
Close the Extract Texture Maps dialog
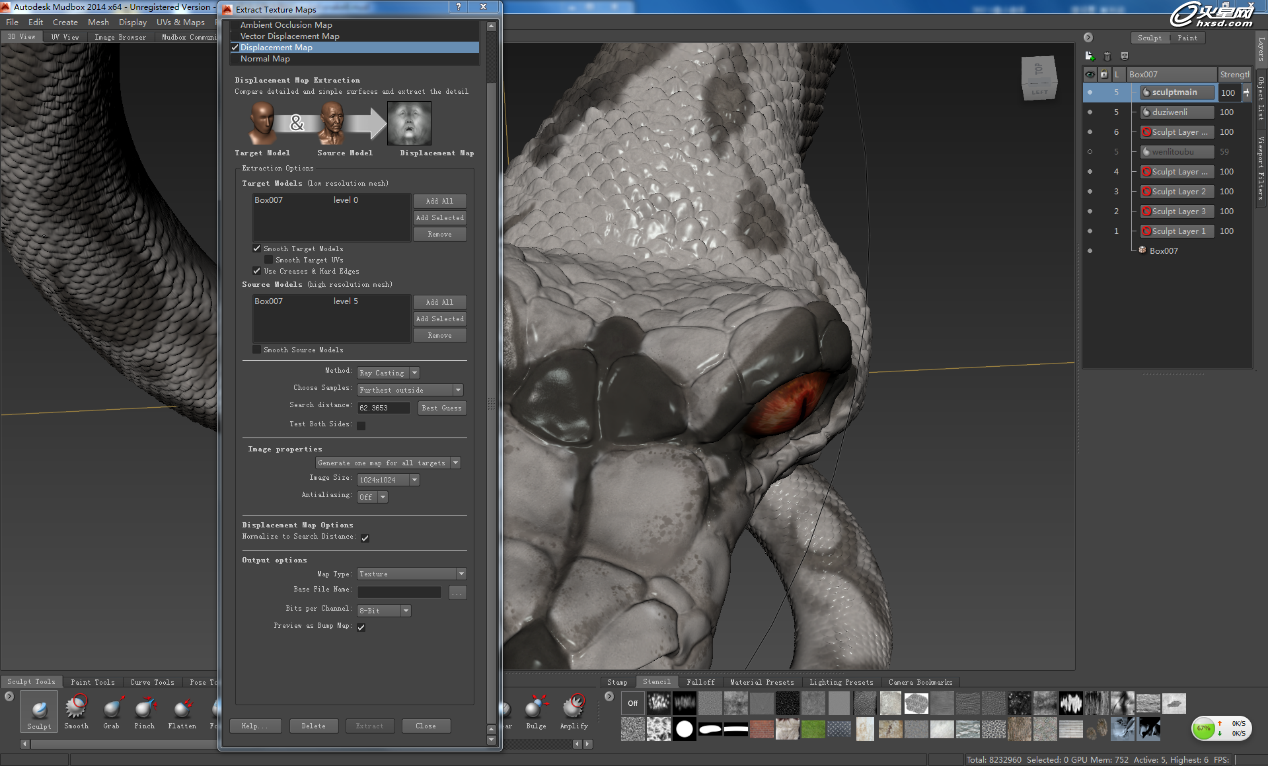[x=426, y=726]
